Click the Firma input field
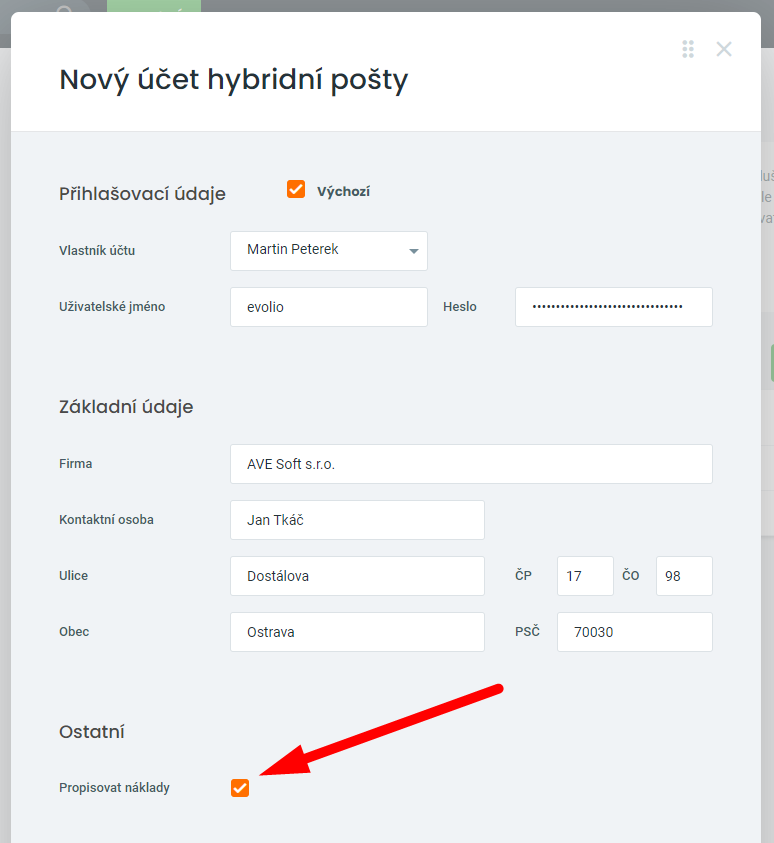 [471, 464]
